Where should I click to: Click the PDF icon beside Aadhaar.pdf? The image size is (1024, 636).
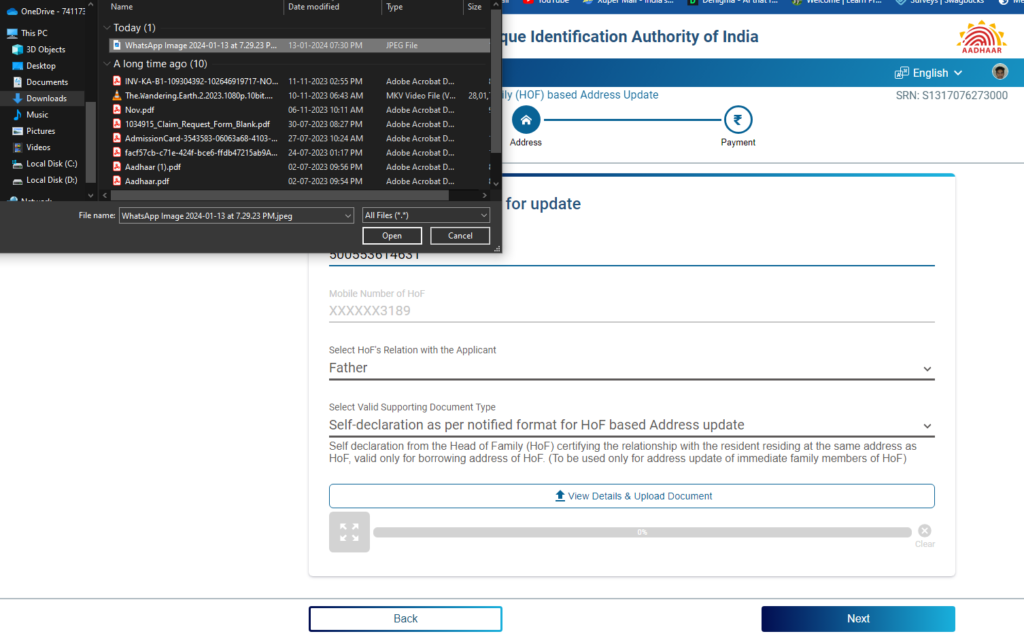(x=117, y=181)
